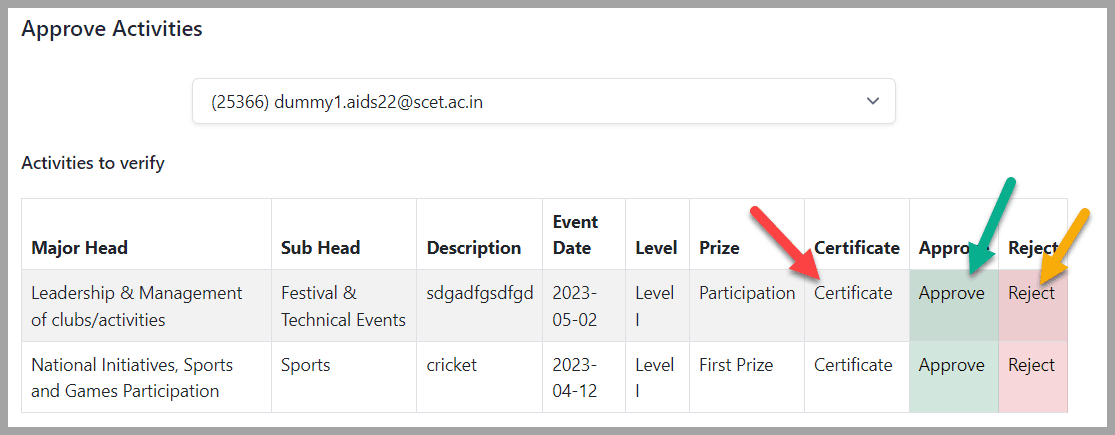Select the Sub Head column header
Image resolution: width=1115 pixels, height=435 pixels.
coord(321,247)
